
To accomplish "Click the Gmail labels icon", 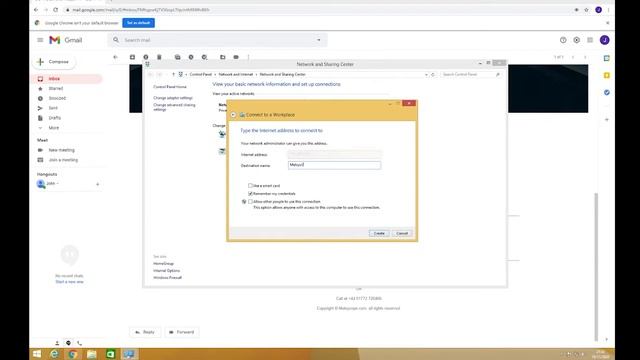I will pos(236,57).
